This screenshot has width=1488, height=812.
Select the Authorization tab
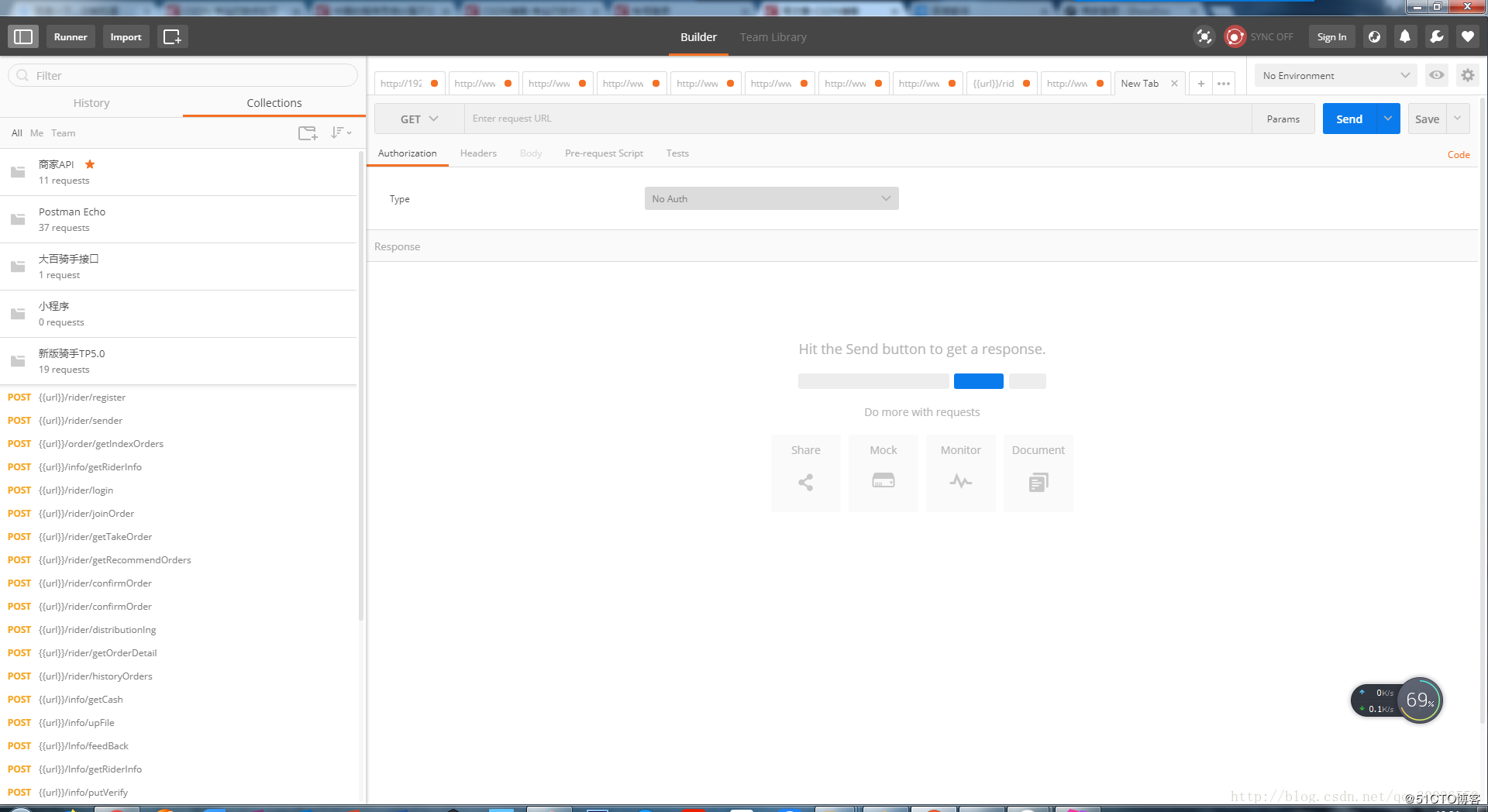point(408,153)
